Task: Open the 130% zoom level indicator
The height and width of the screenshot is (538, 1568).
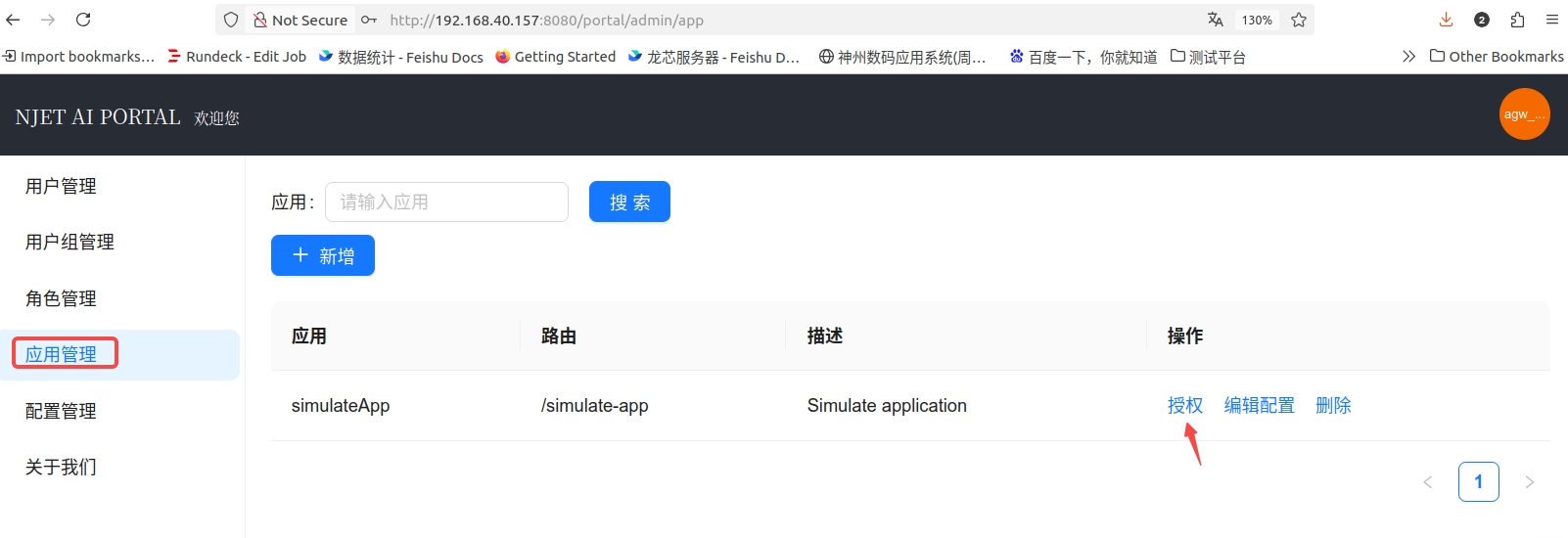Action: pyautogui.click(x=1257, y=20)
